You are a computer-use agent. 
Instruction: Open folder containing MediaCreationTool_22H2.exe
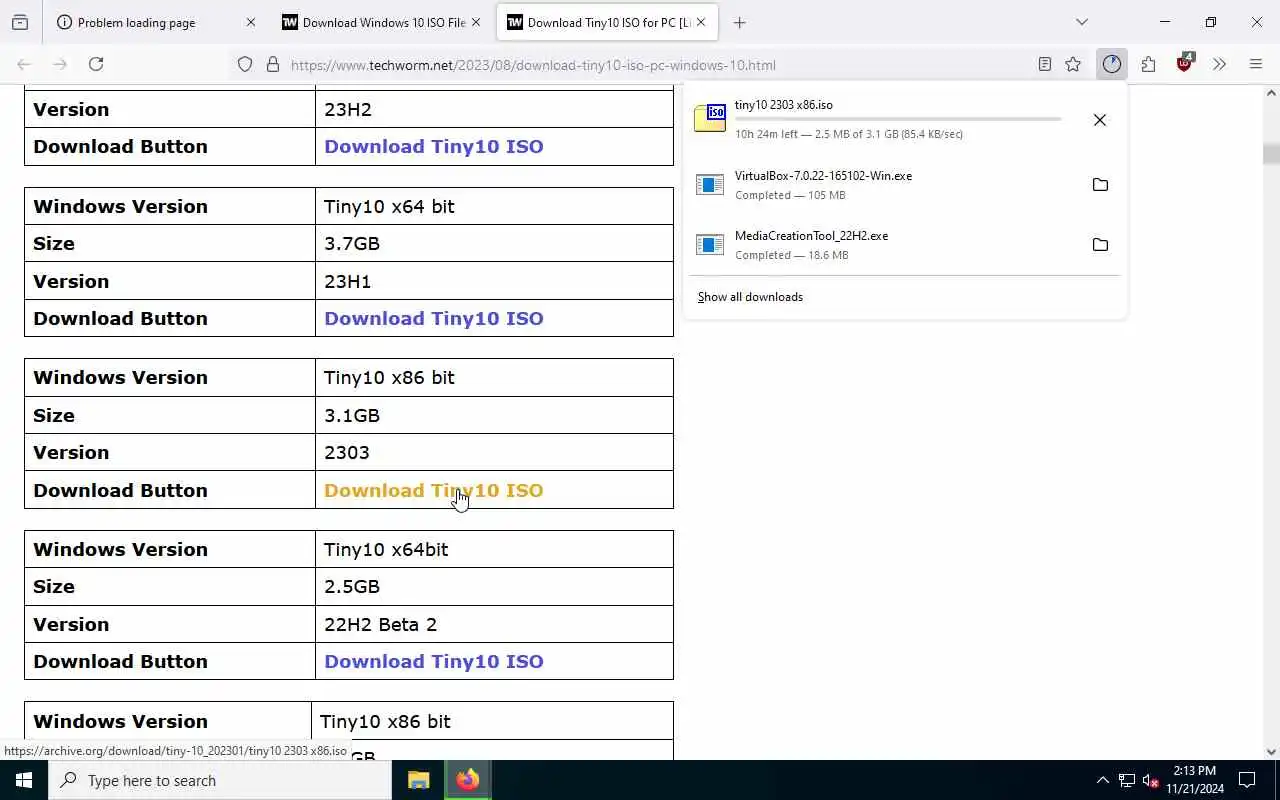point(1100,245)
